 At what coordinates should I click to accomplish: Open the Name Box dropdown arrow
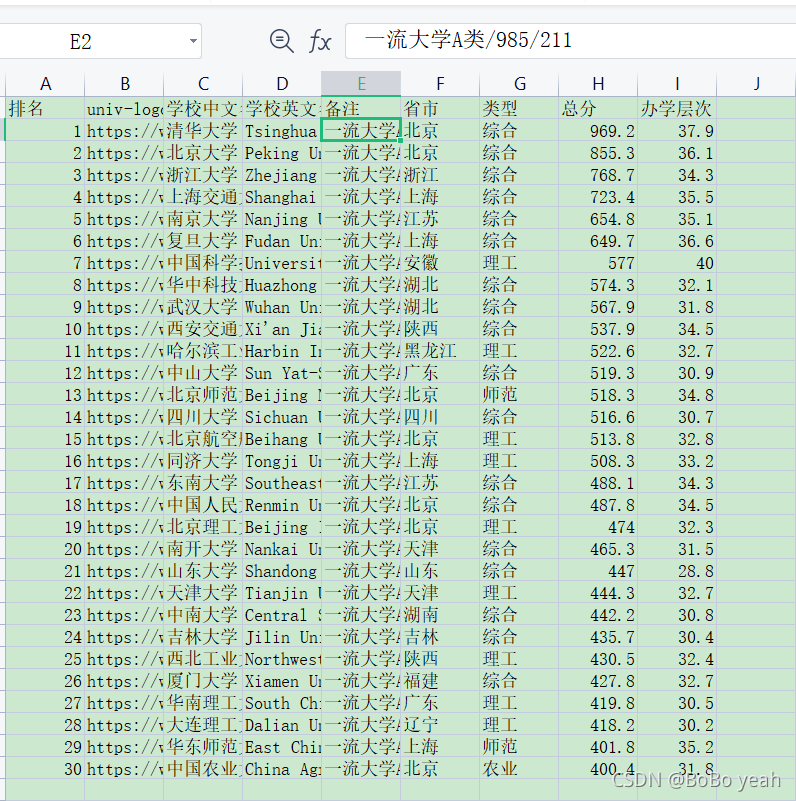pyautogui.click(x=193, y=41)
